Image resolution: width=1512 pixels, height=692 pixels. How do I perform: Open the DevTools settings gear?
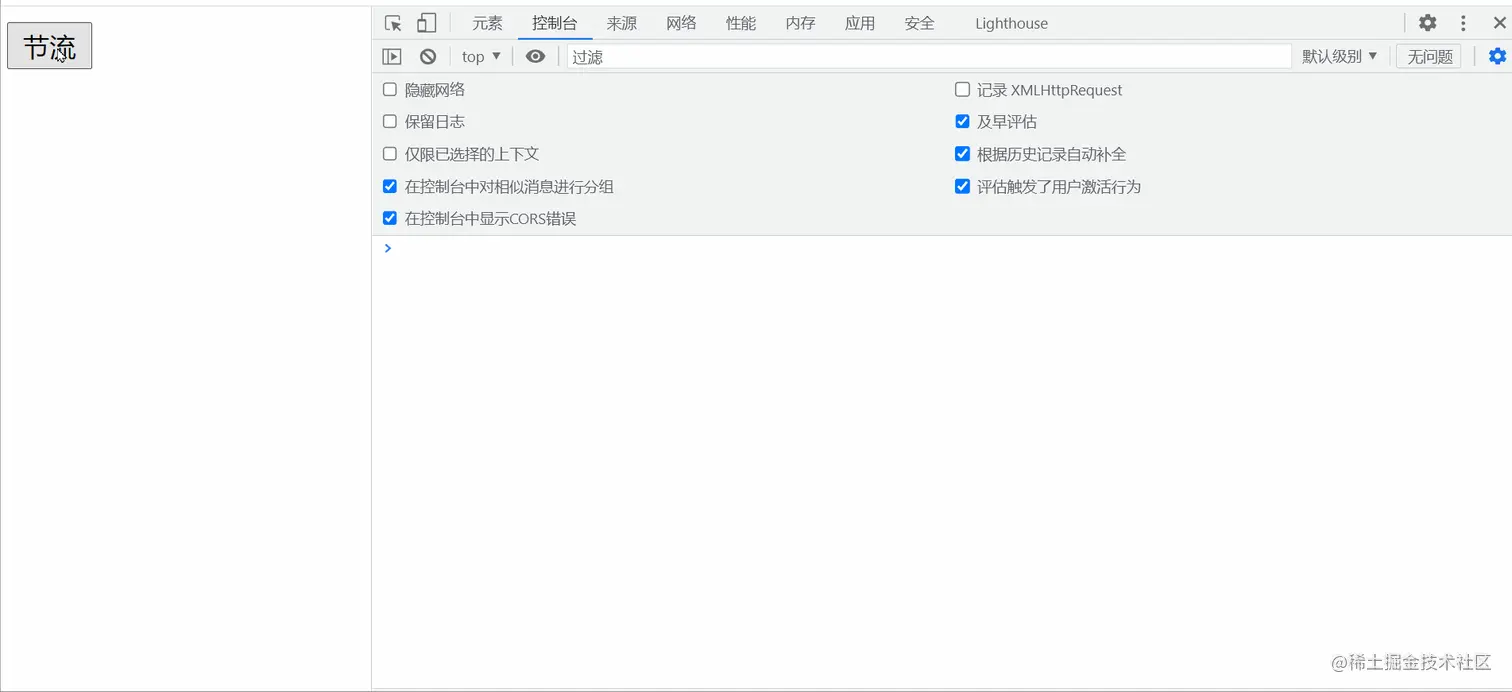(1427, 22)
